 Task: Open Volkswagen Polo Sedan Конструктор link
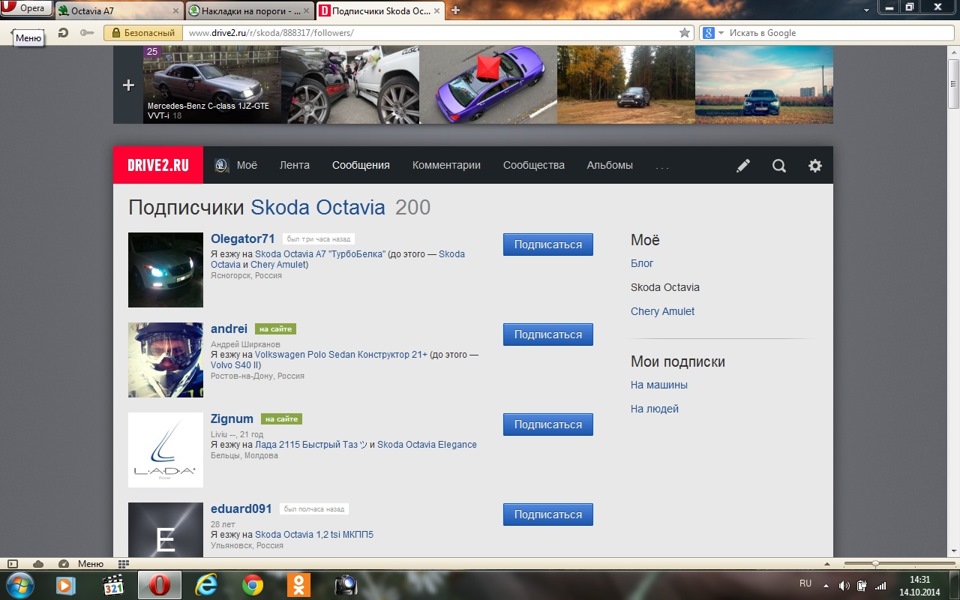tap(341, 354)
